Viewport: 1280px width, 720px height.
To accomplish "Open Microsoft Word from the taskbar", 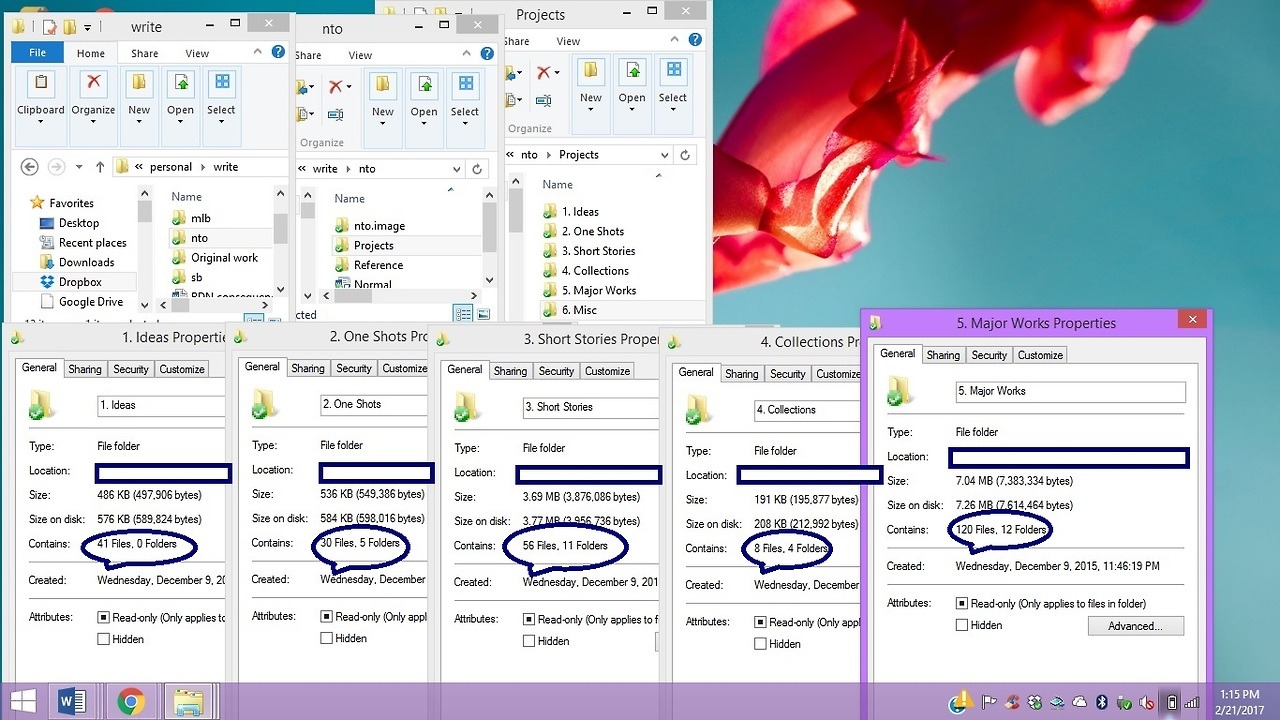I will (x=73, y=702).
